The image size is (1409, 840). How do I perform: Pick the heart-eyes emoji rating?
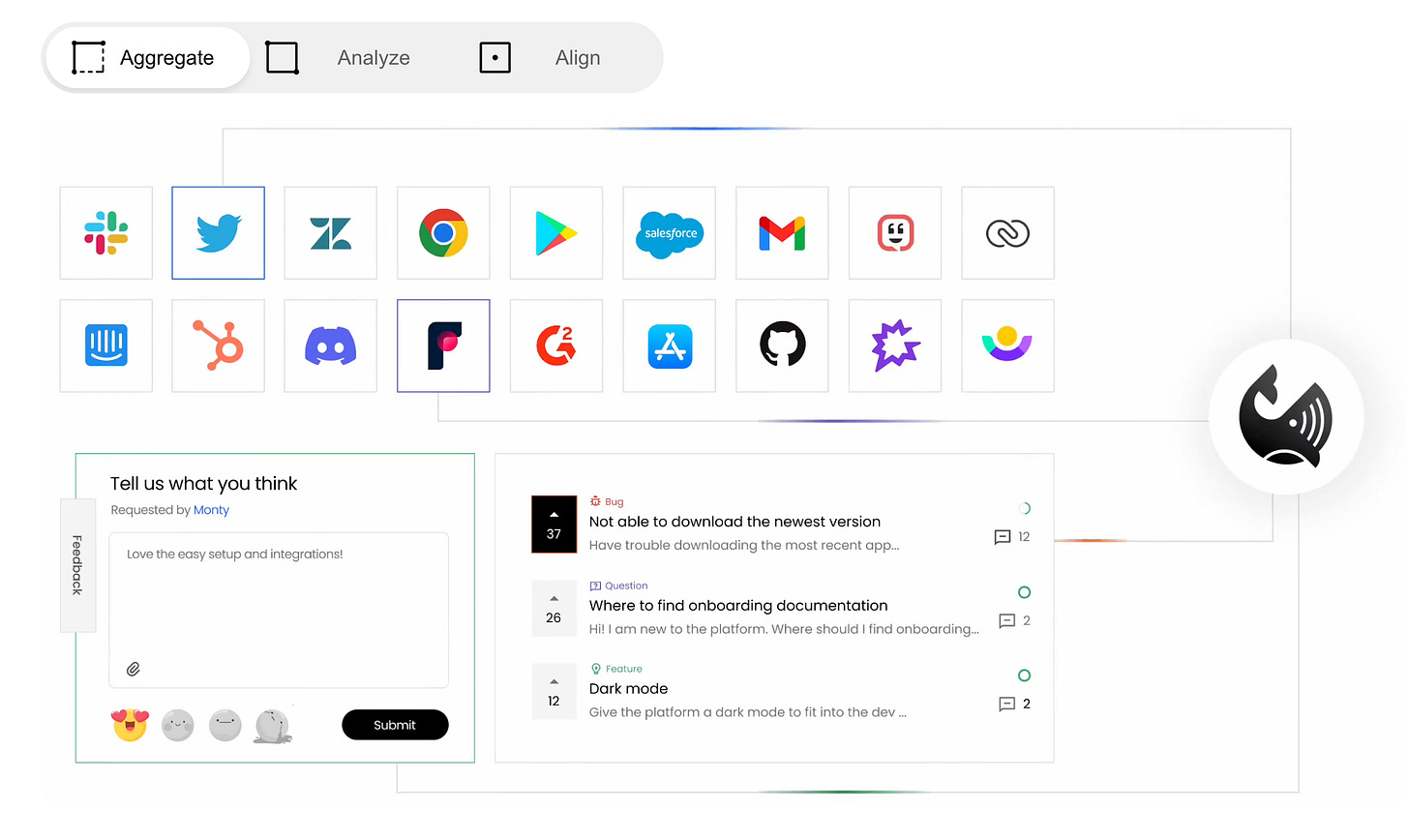131,725
